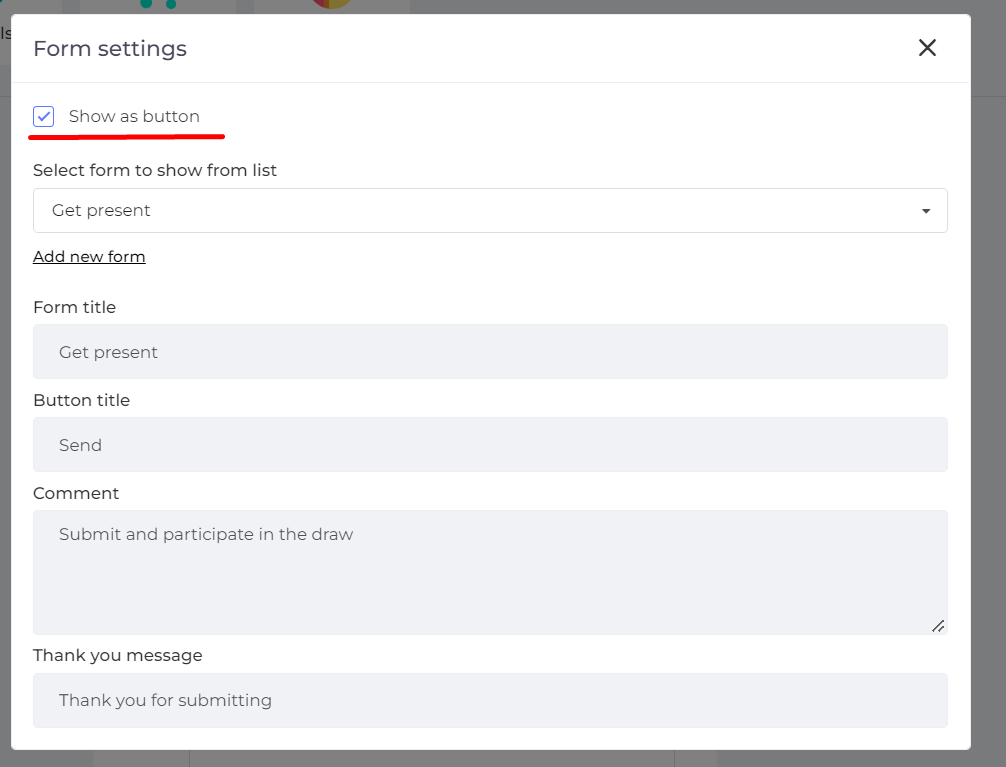Click the 'Comment' field label
The image size is (1006, 767).
click(76, 494)
